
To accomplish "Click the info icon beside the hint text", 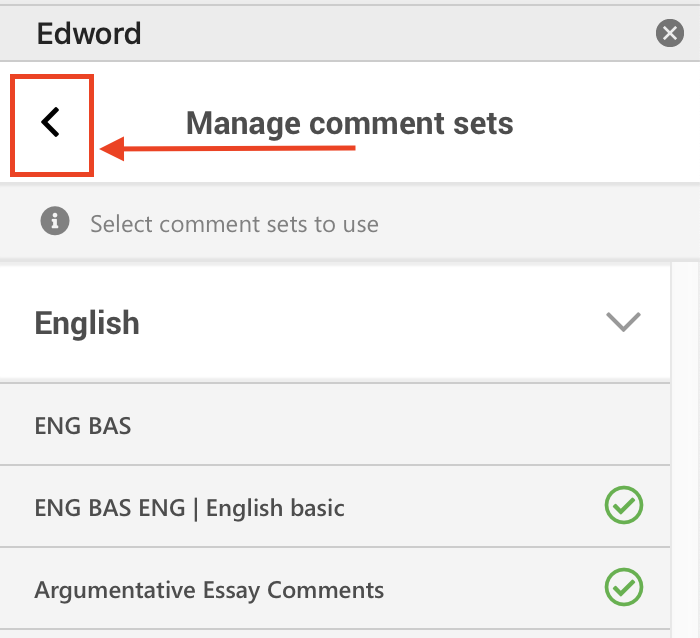I will point(55,221).
